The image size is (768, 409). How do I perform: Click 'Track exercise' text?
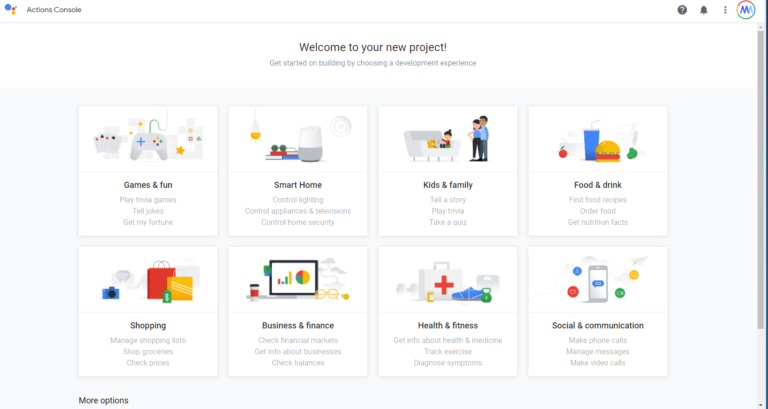(x=448, y=352)
